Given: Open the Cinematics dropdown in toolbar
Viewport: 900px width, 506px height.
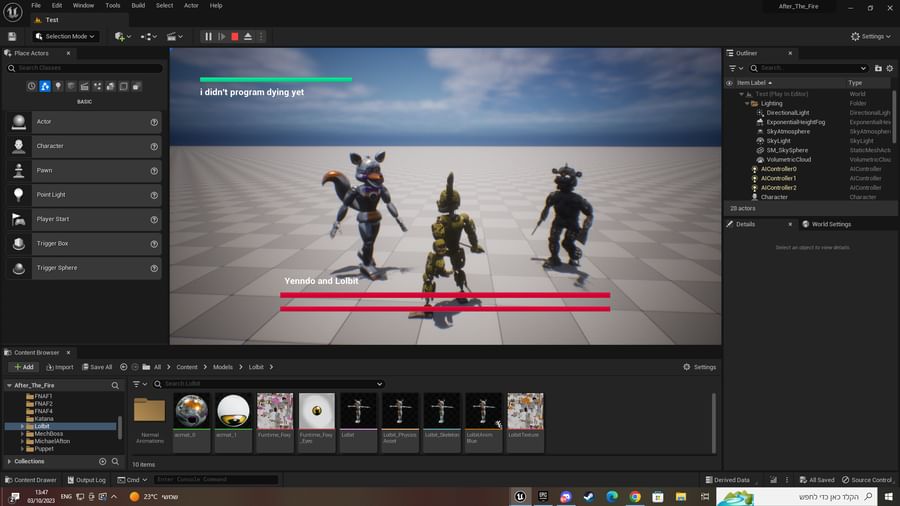Looking at the screenshot, I should tap(174, 36).
